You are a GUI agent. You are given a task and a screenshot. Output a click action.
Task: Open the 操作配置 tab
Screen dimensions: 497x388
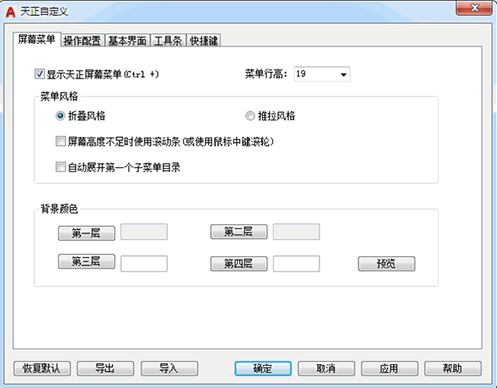coord(82,41)
